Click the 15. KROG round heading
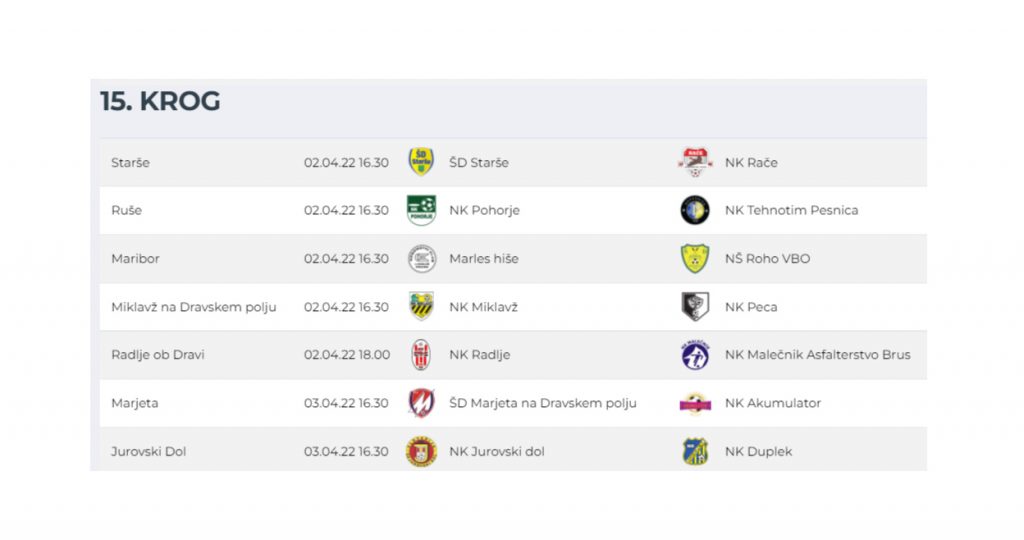The width and height of the screenshot is (1024, 540). (160, 102)
